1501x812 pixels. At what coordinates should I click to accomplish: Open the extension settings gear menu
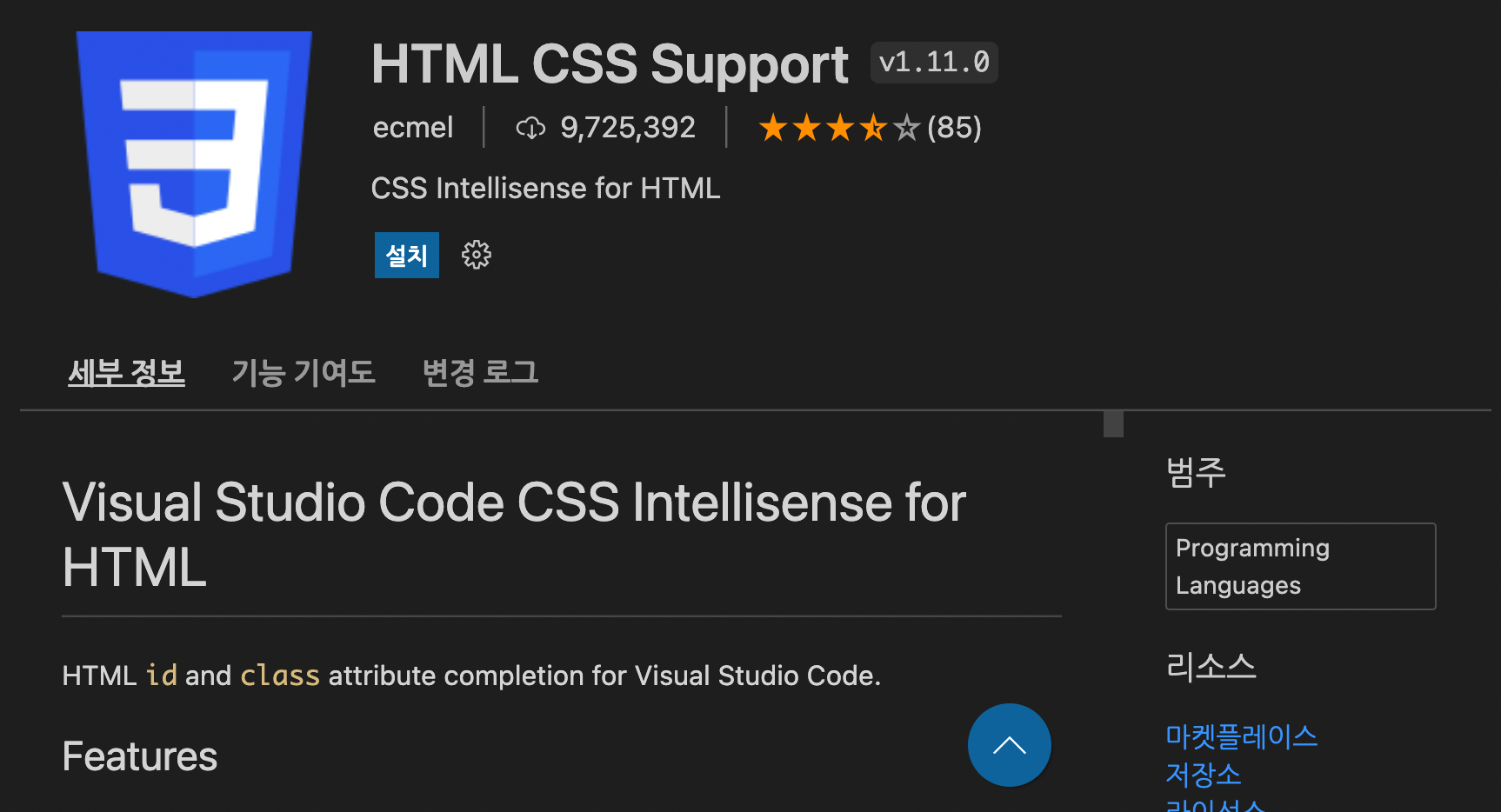click(x=476, y=255)
